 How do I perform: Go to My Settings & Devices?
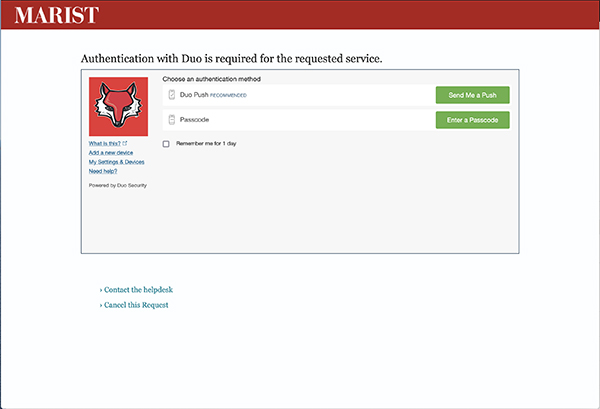click(117, 162)
